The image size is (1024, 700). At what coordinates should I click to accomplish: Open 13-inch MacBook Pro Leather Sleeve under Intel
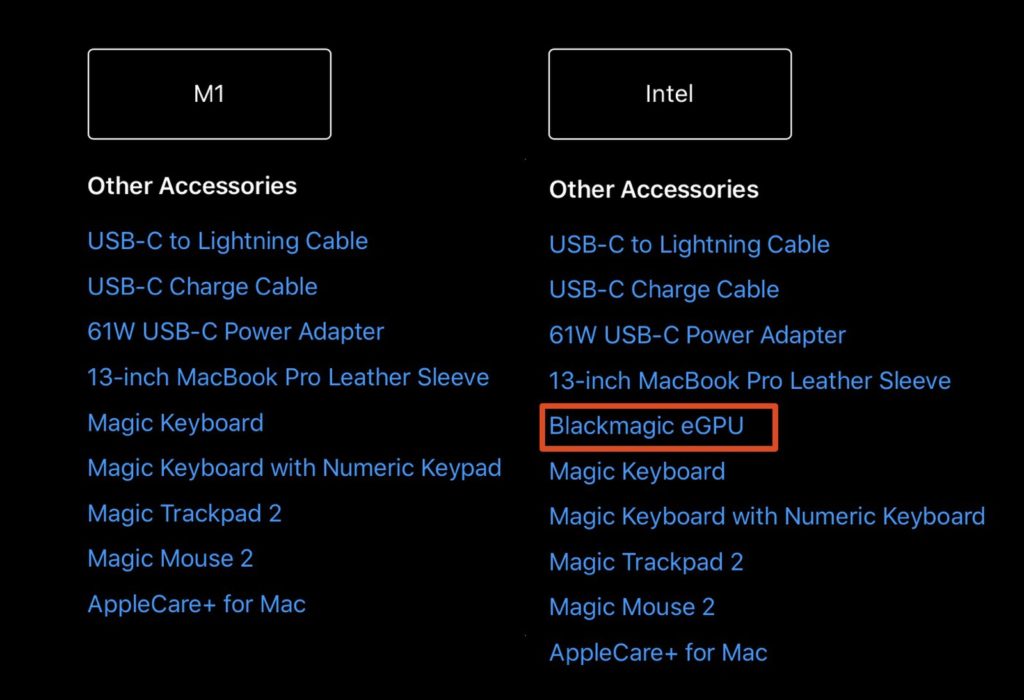749,380
